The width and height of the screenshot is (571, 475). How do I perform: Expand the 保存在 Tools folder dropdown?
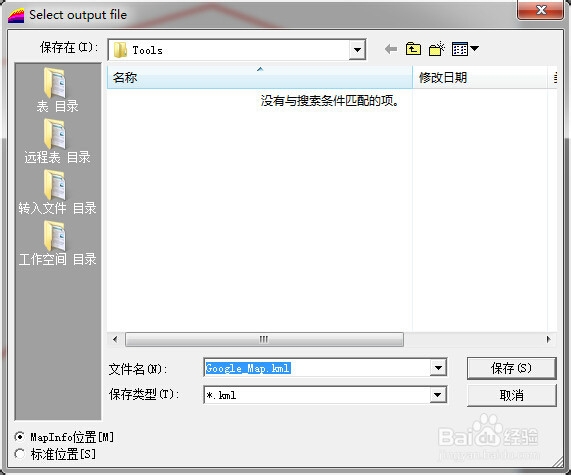[x=357, y=50]
